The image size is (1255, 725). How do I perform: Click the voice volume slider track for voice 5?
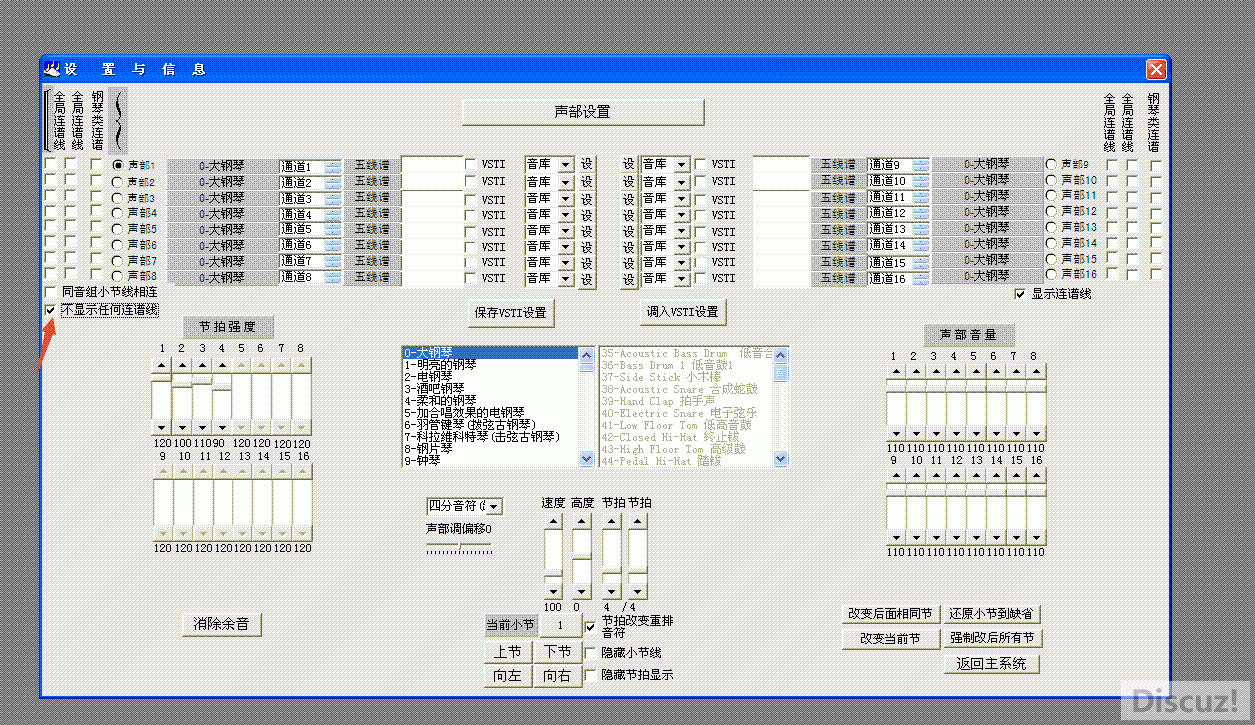(976, 404)
